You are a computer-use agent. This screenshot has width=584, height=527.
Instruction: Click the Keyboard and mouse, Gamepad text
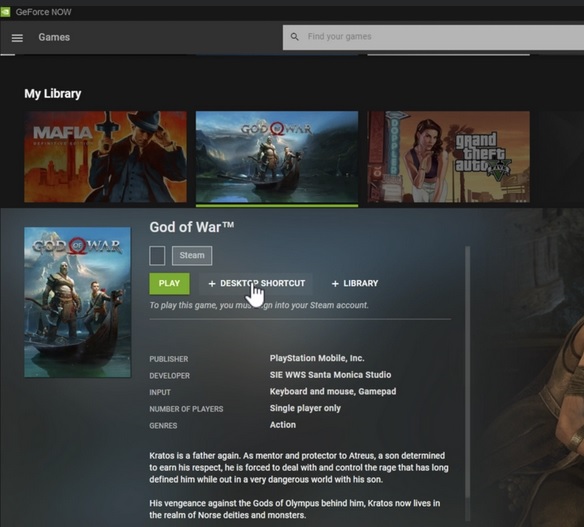[x=333, y=391]
